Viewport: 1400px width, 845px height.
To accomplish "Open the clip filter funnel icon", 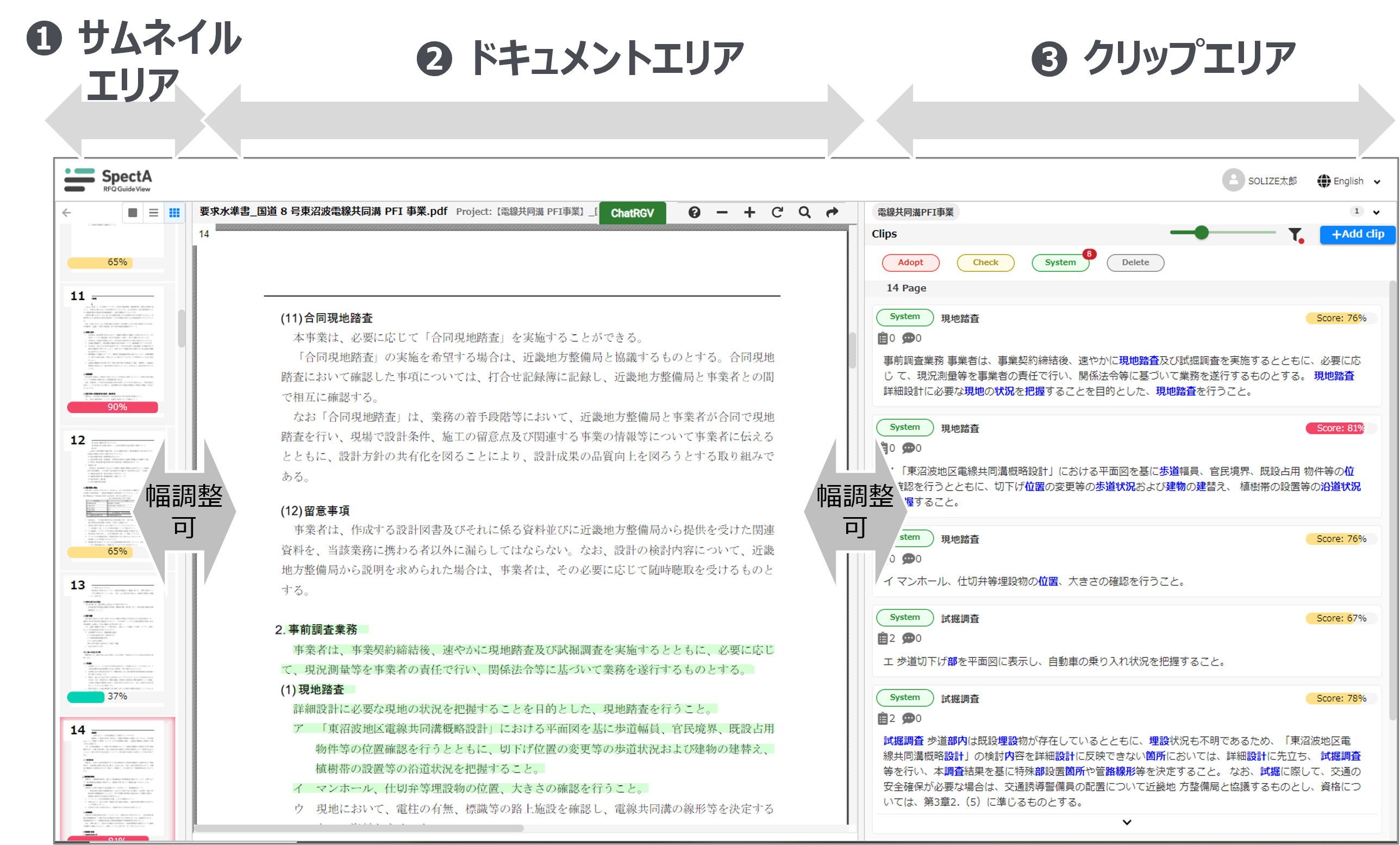I will [1295, 234].
